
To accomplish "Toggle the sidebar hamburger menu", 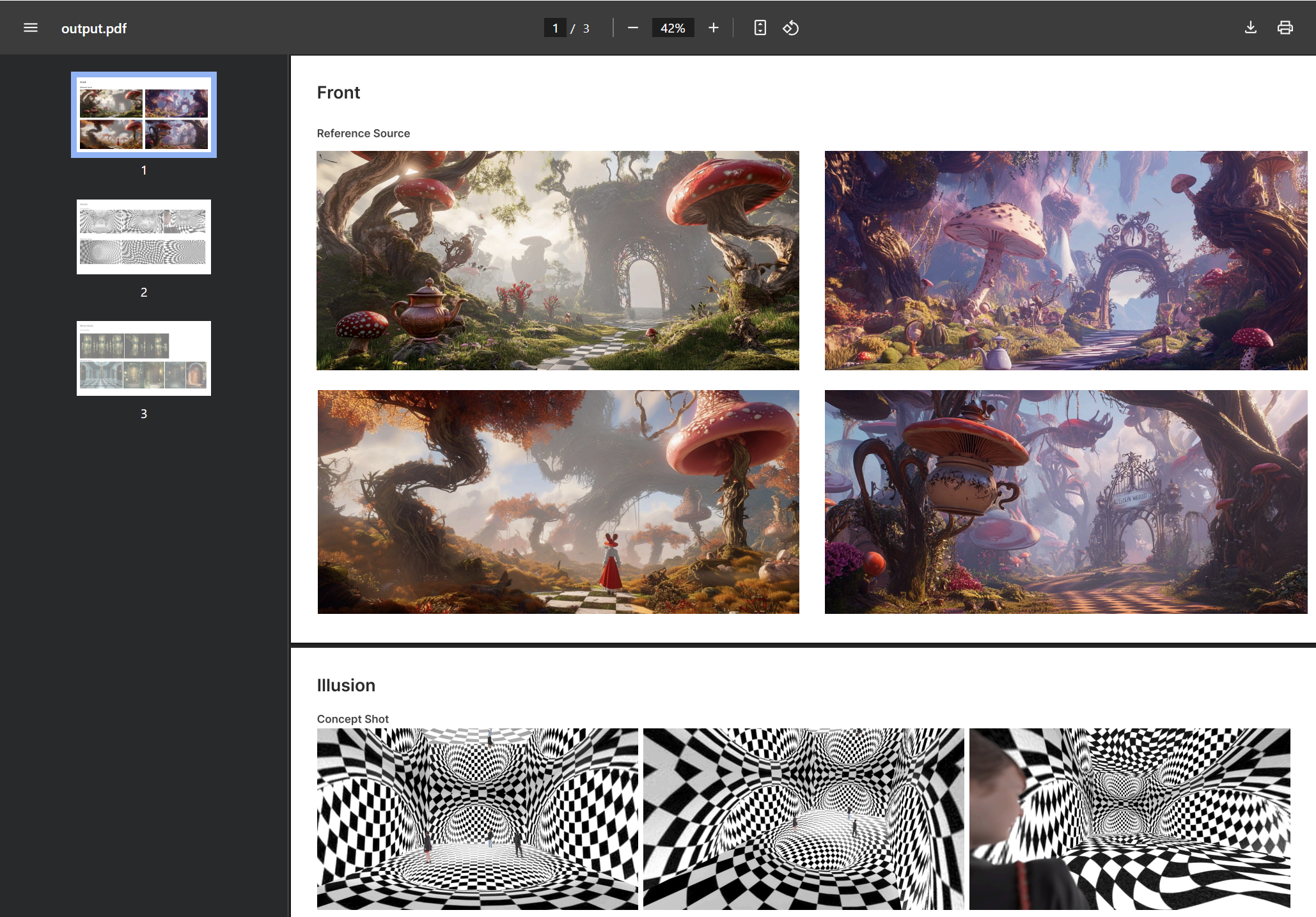I will (31, 28).
